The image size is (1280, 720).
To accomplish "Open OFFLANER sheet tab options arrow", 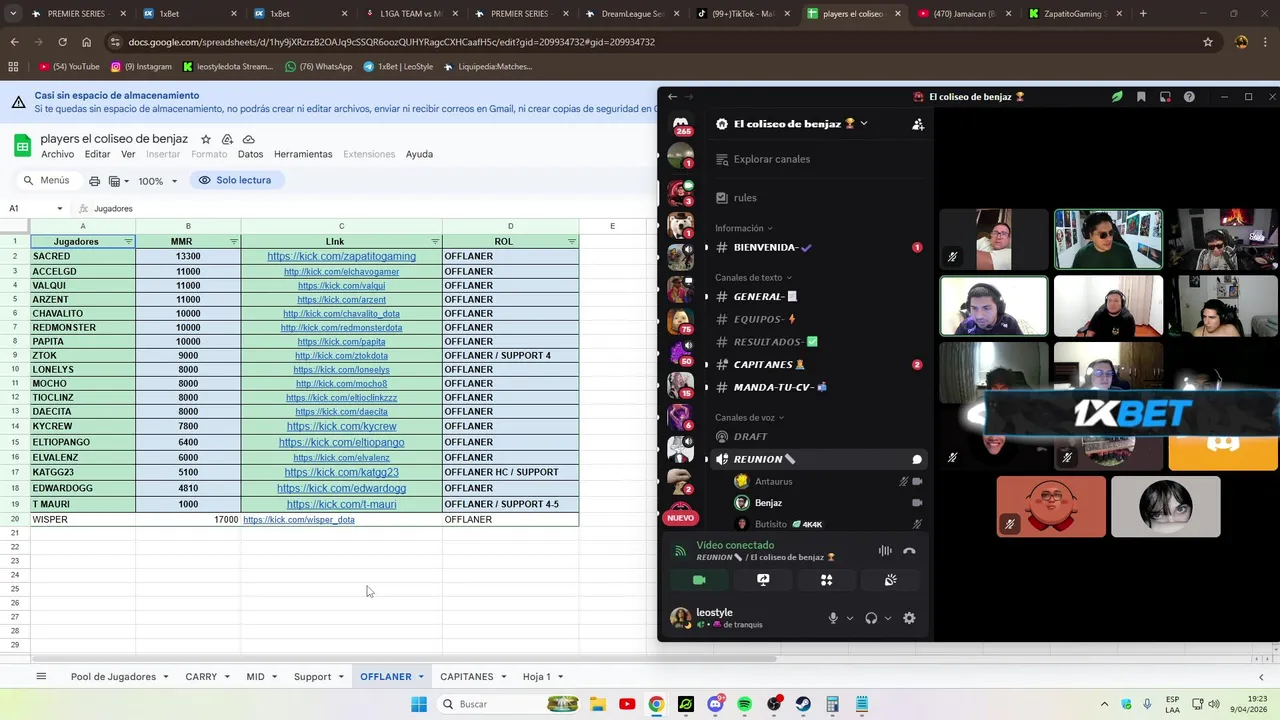I will pos(422,677).
